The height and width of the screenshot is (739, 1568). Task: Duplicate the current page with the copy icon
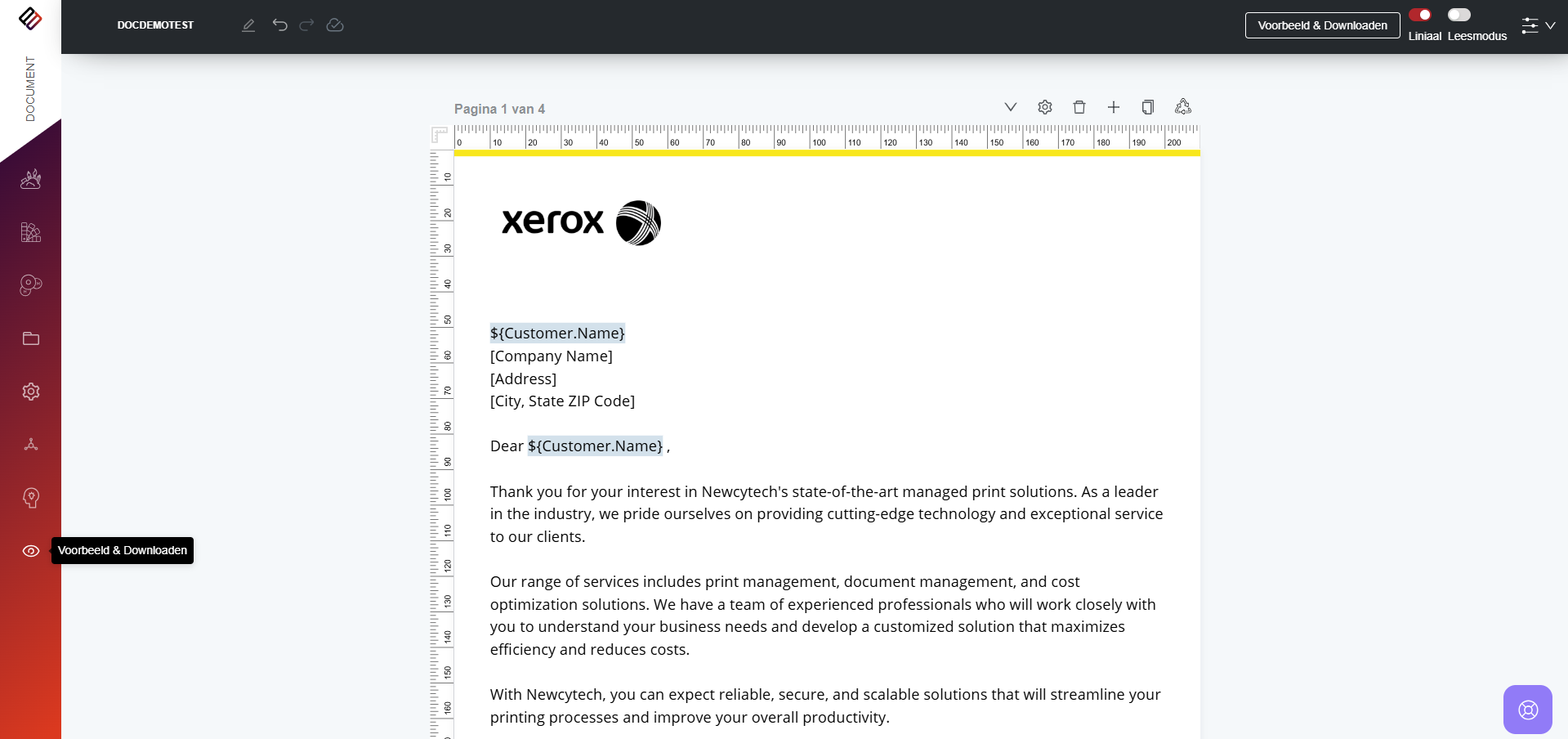(1147, 107)
